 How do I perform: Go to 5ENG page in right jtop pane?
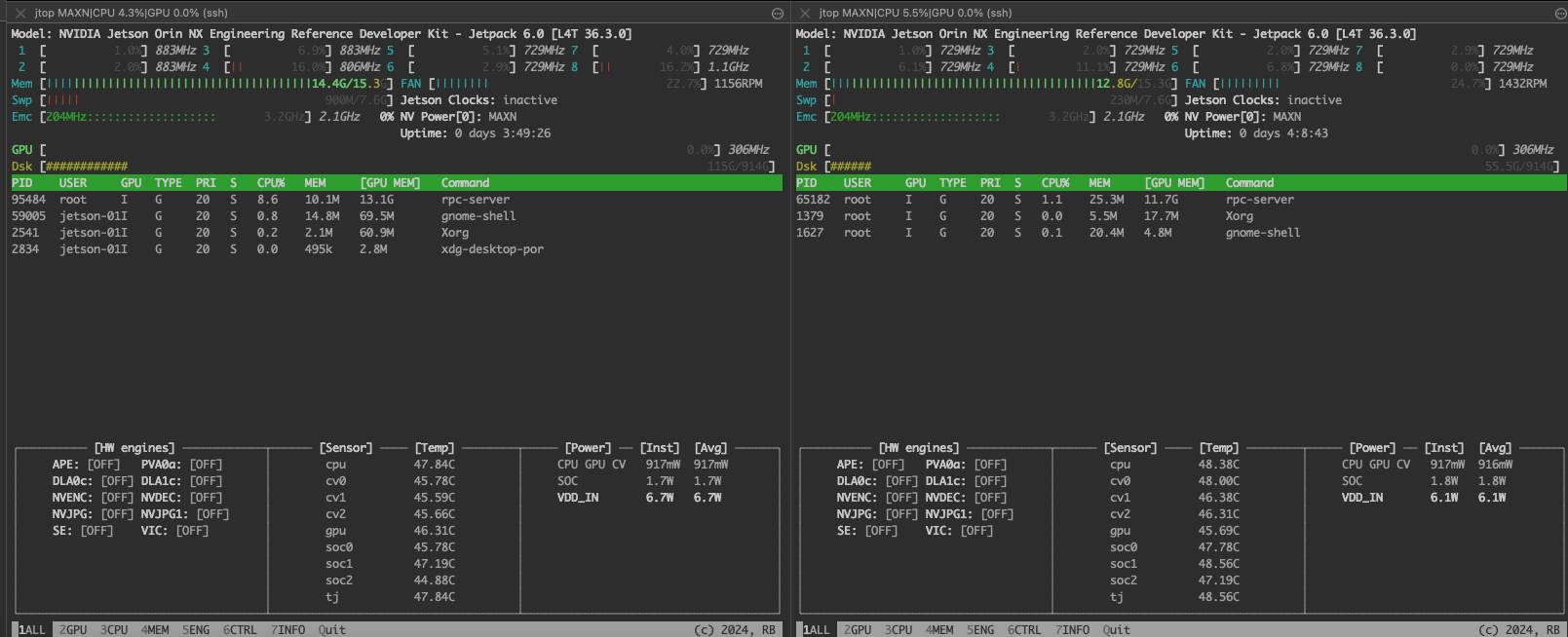(x=980, y=629)
